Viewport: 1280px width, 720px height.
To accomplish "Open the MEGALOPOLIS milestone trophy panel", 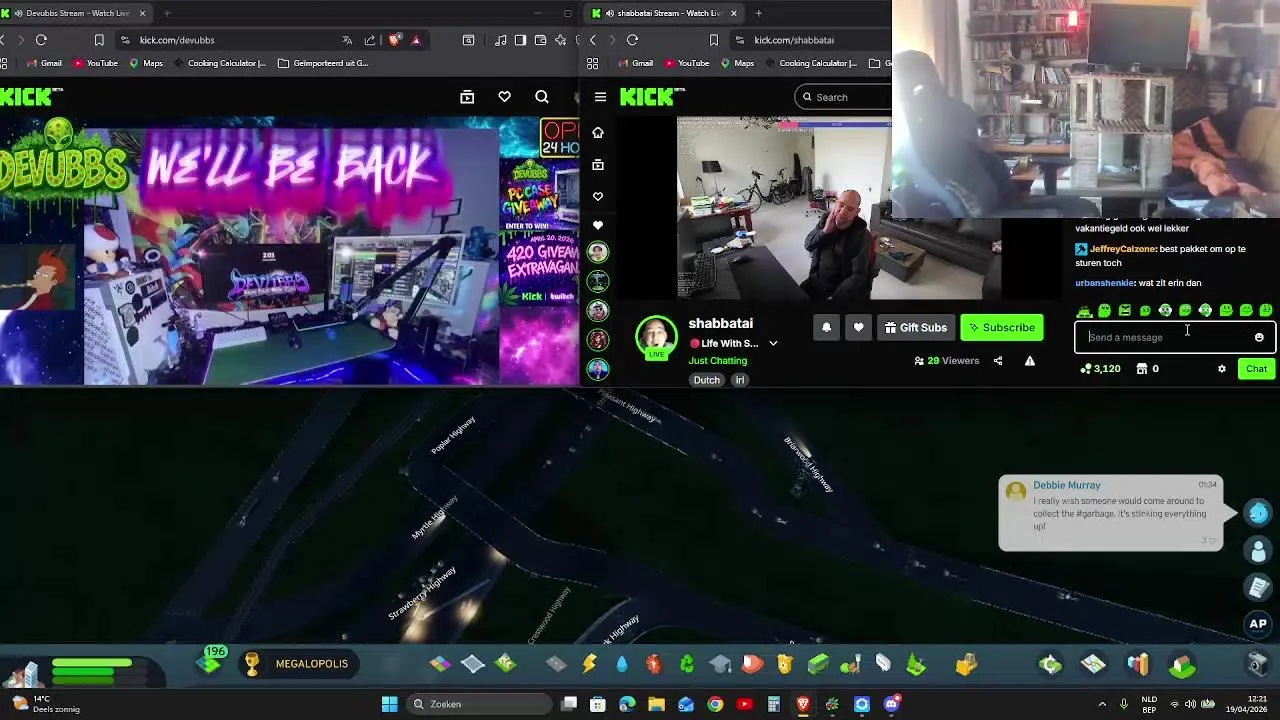I will (300, 664).
